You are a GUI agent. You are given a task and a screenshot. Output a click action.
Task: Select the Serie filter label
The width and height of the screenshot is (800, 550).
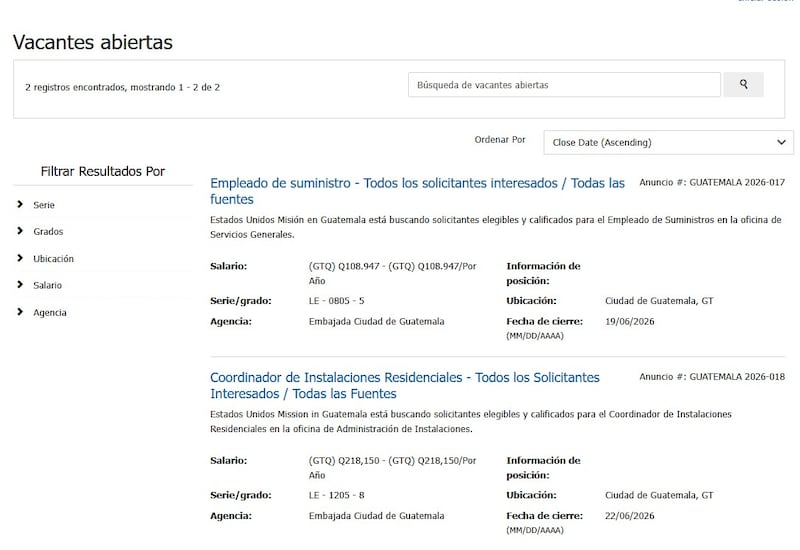(44, 205)
